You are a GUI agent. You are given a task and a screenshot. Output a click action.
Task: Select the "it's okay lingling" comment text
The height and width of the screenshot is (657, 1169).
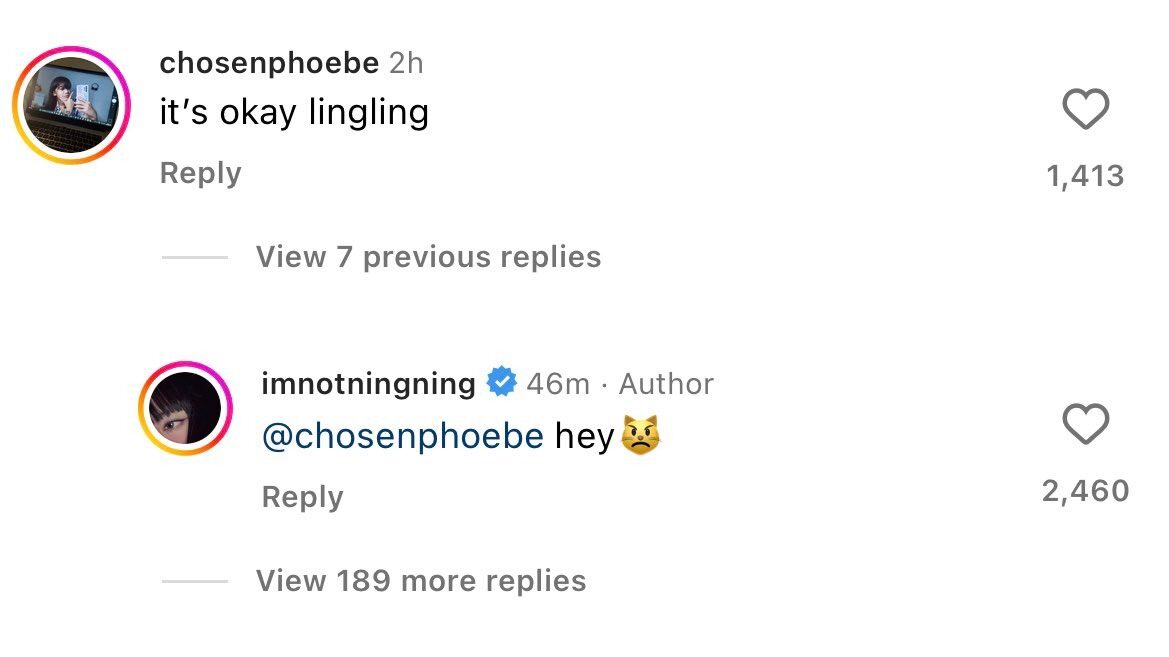[294, 112]
